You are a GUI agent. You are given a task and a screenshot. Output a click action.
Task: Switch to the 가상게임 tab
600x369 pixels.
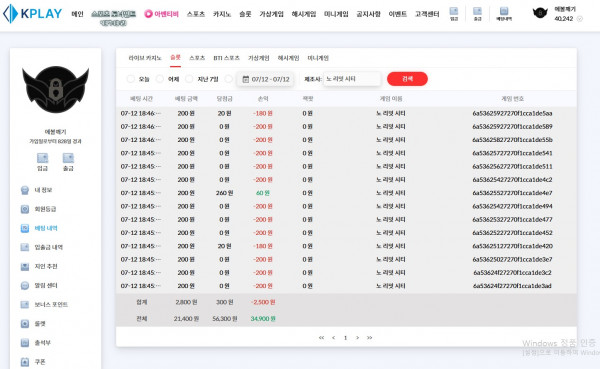point(259,58)
